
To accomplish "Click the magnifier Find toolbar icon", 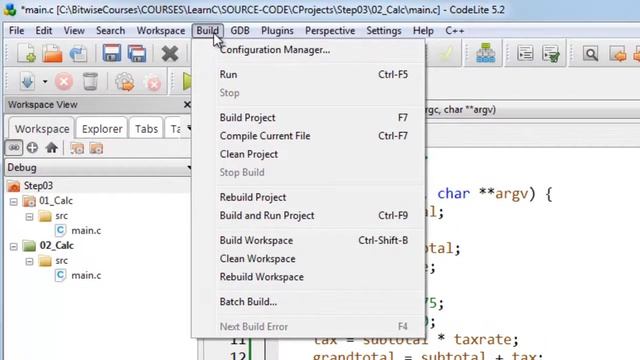I will (591, 54).
